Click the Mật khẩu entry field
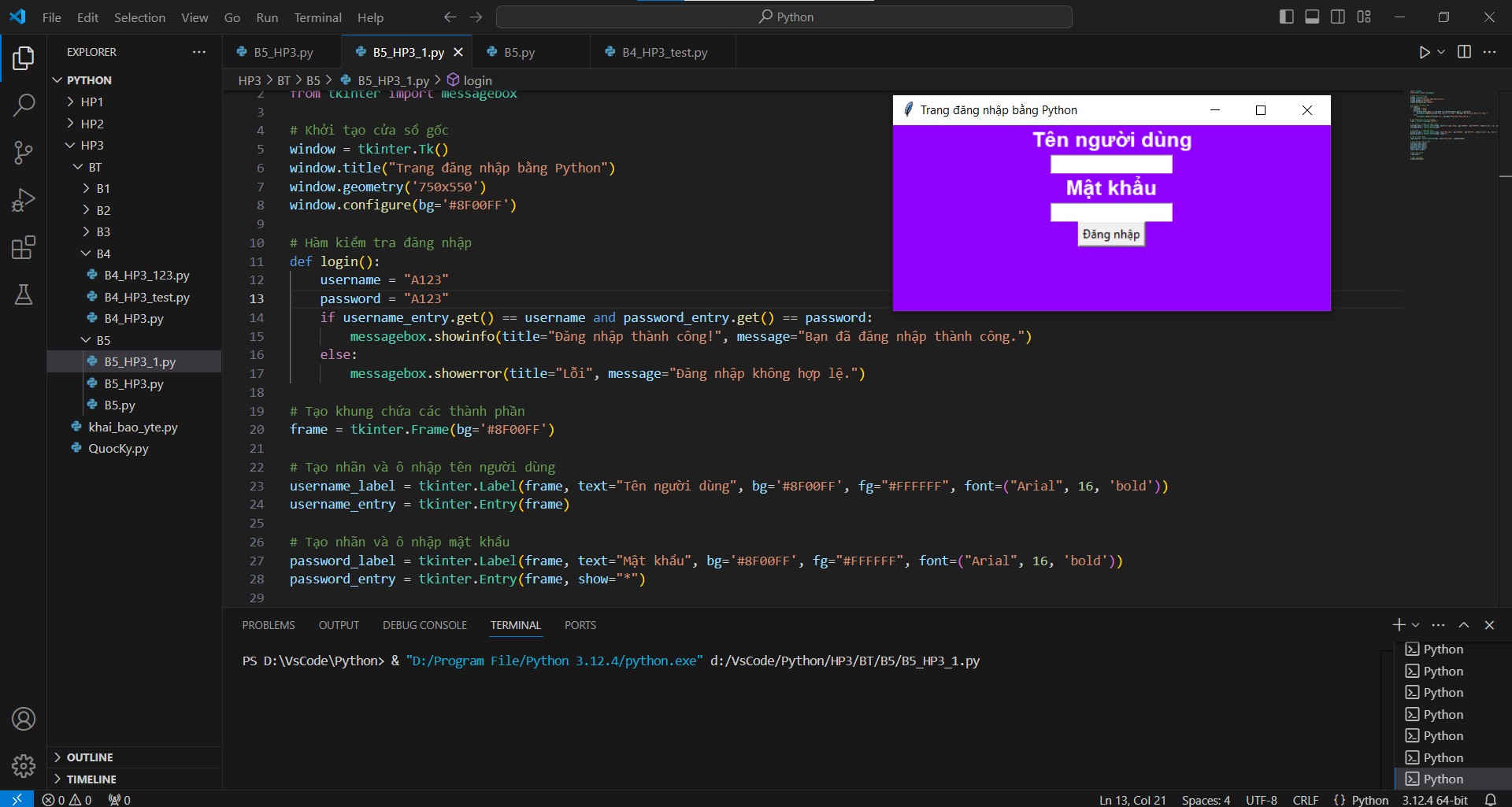 tap(1110, 212)
